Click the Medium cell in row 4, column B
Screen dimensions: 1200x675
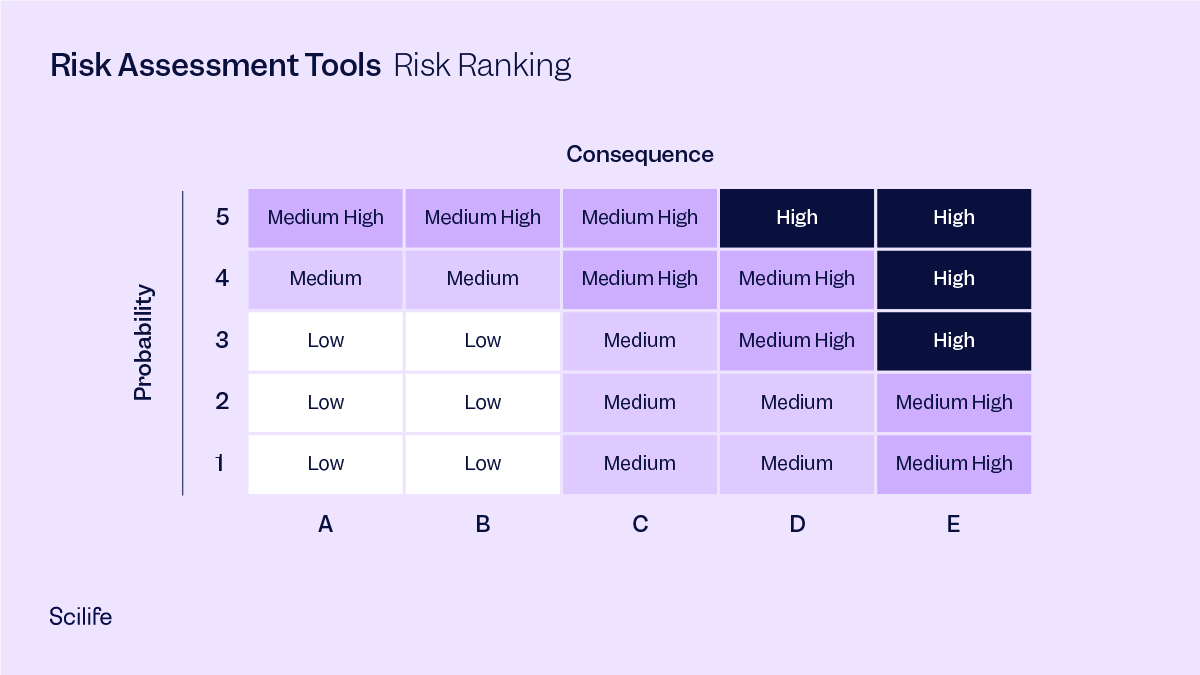(483, 279)
